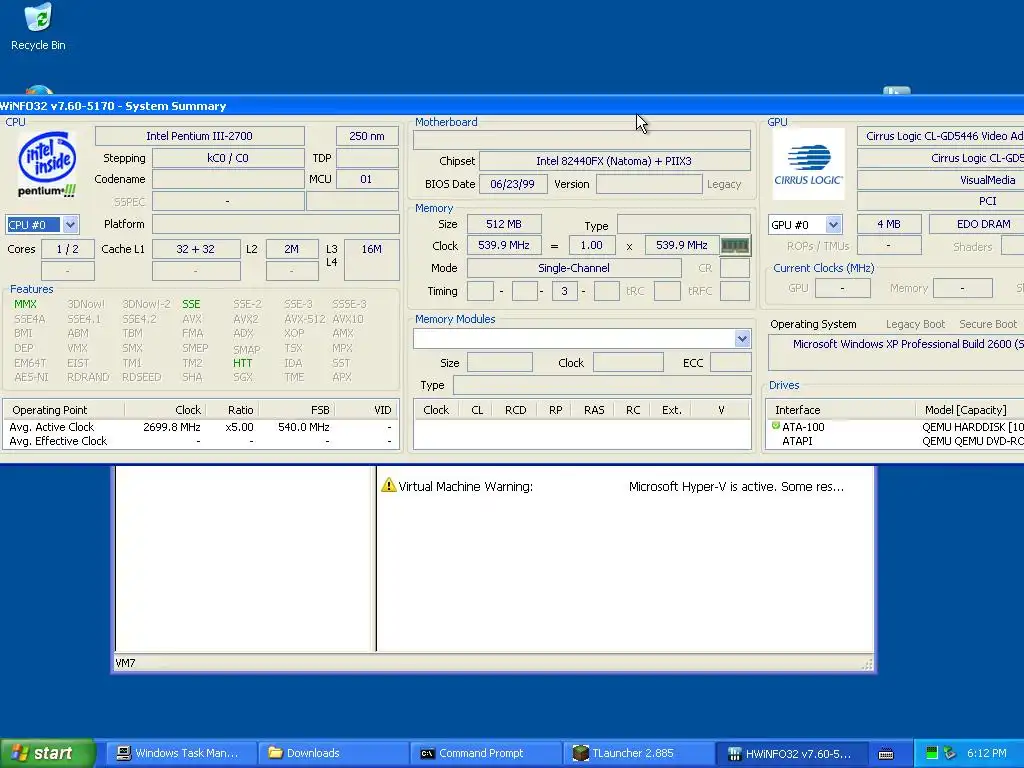Click the green system tray icon

pyautogui.click(x=932, y=753)
